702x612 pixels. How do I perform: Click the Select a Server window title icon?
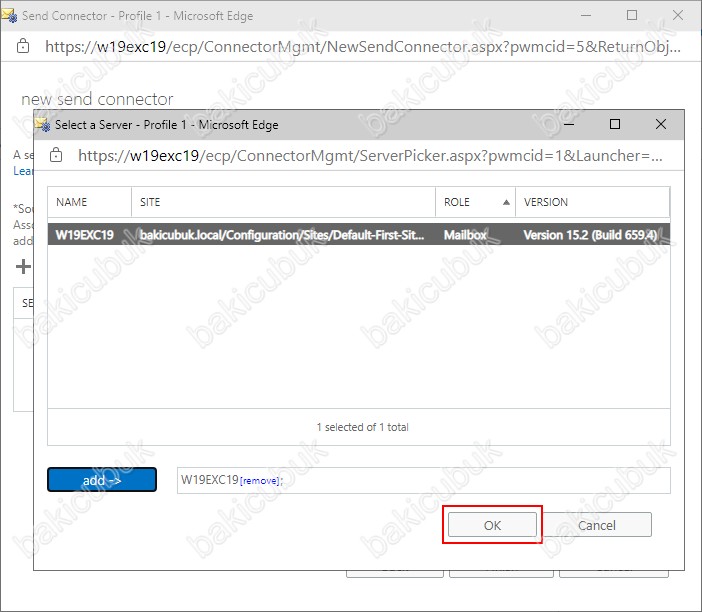click(42, 125)
